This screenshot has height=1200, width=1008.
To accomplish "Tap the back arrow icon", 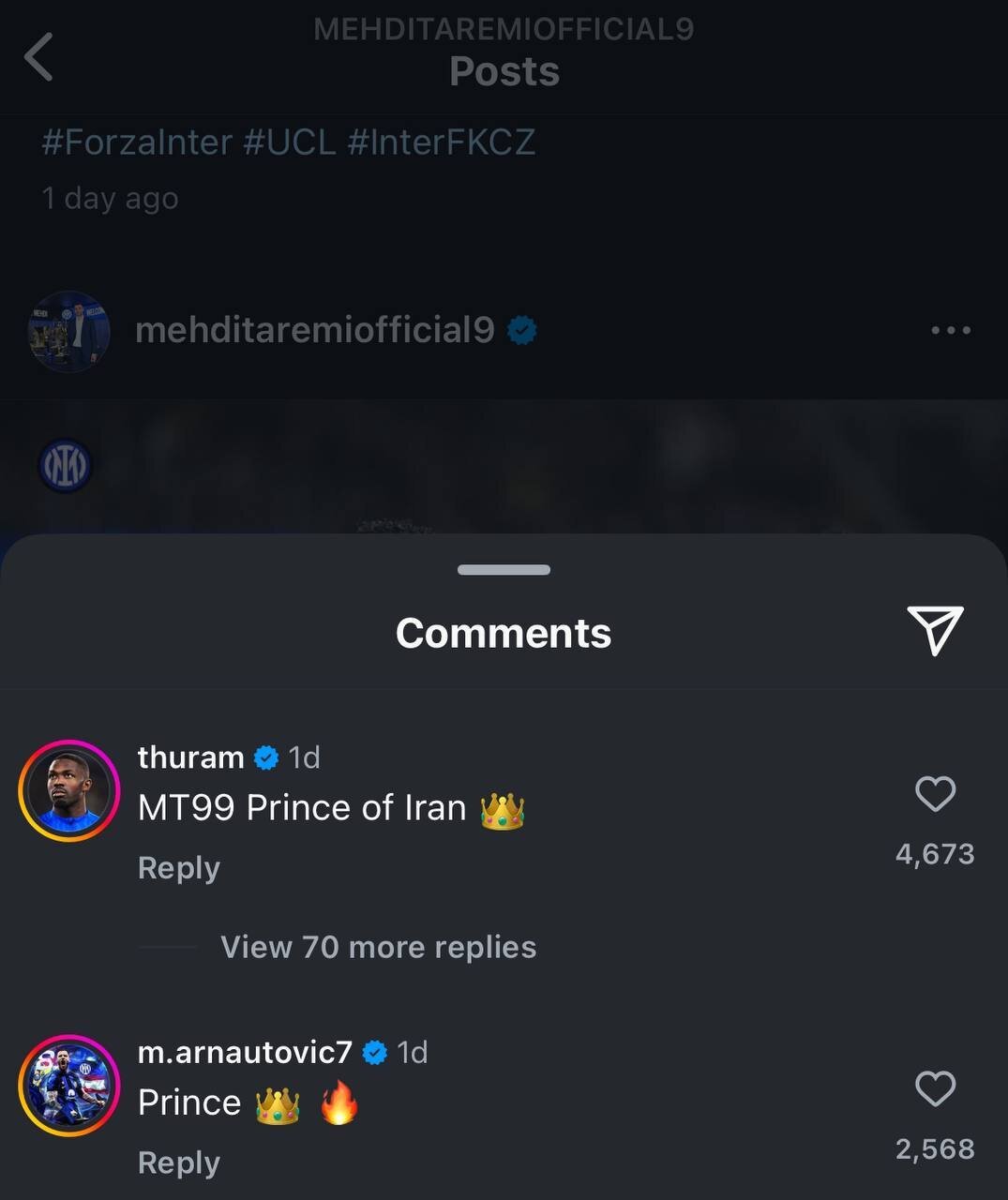I will click(x=39, y=57).
